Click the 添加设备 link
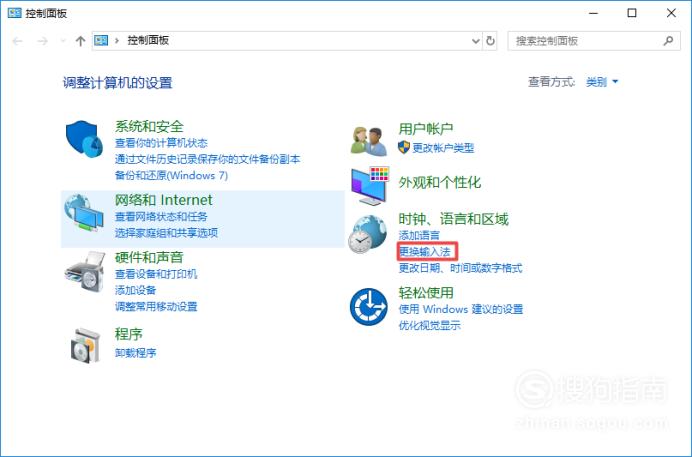 [x=135, y=290]
